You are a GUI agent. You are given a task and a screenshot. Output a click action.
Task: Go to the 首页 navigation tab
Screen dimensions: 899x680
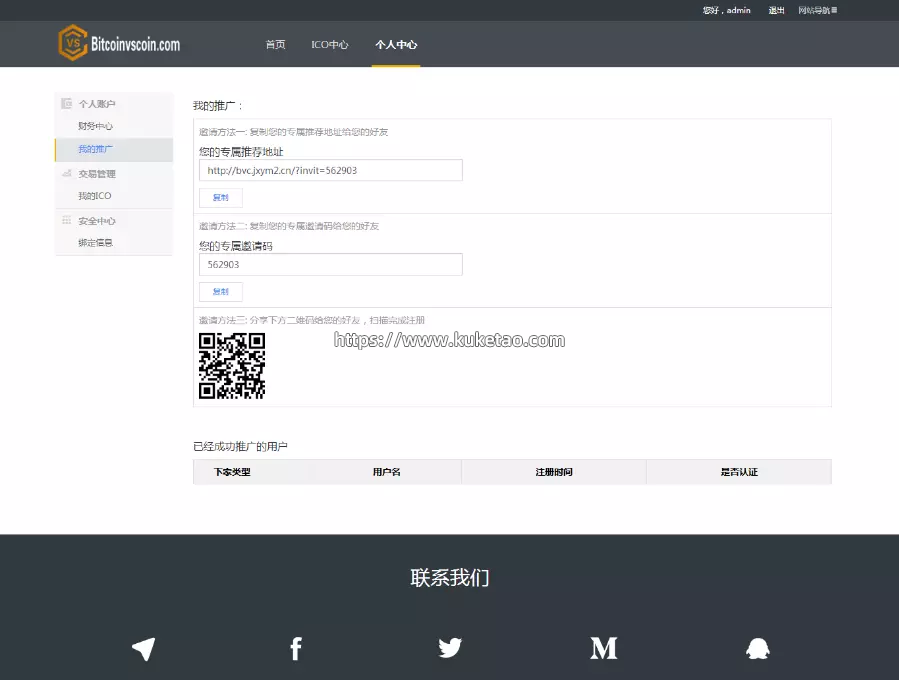pyautogui.click(x=275, y=45)
